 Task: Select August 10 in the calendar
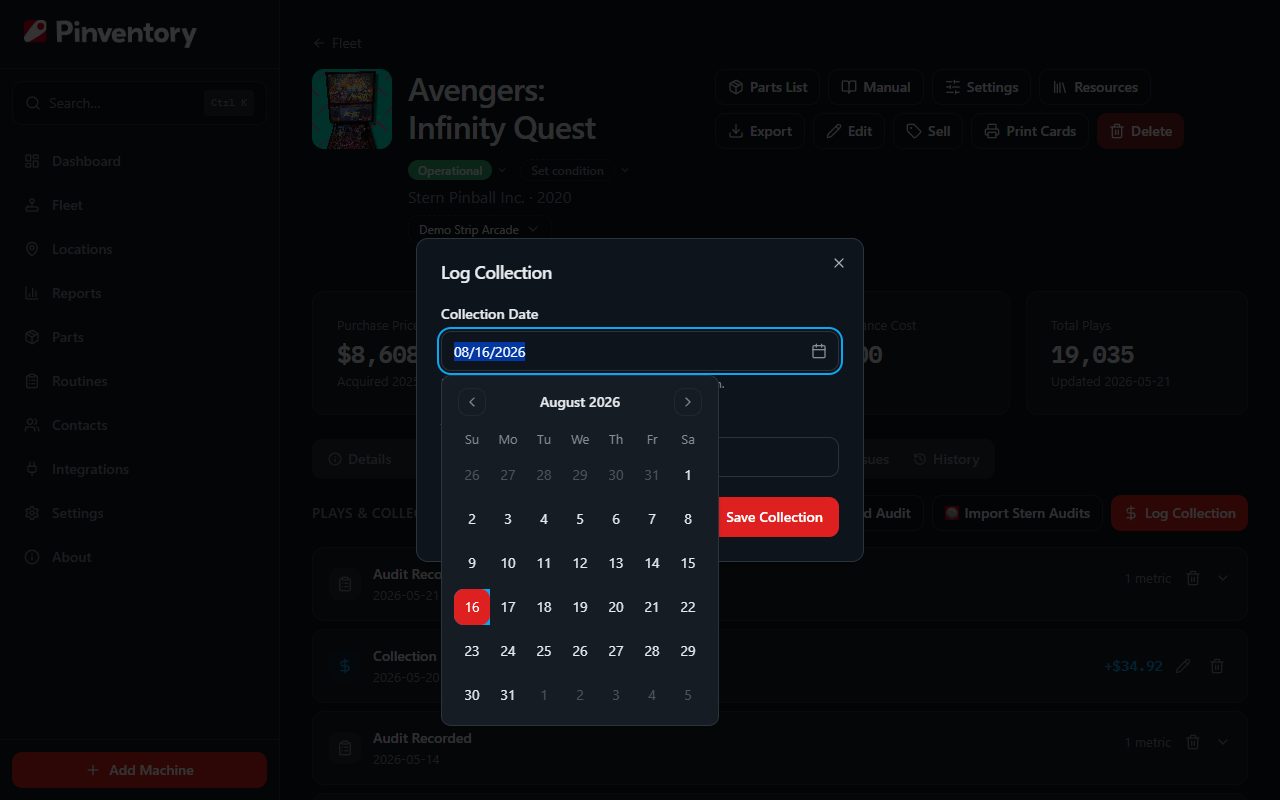coord(508,563)
